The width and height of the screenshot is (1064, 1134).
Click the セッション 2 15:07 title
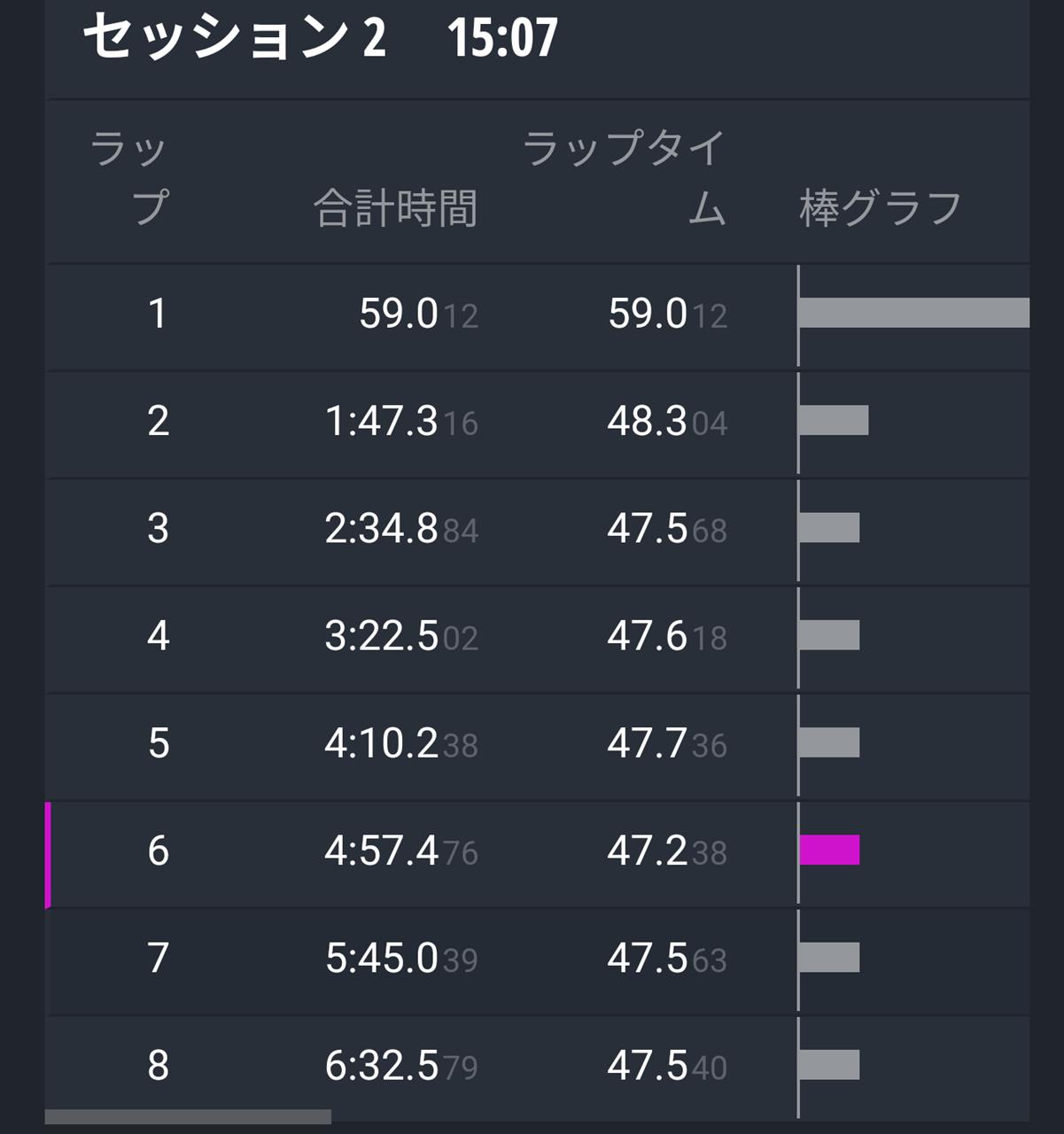tap(321, 37)
